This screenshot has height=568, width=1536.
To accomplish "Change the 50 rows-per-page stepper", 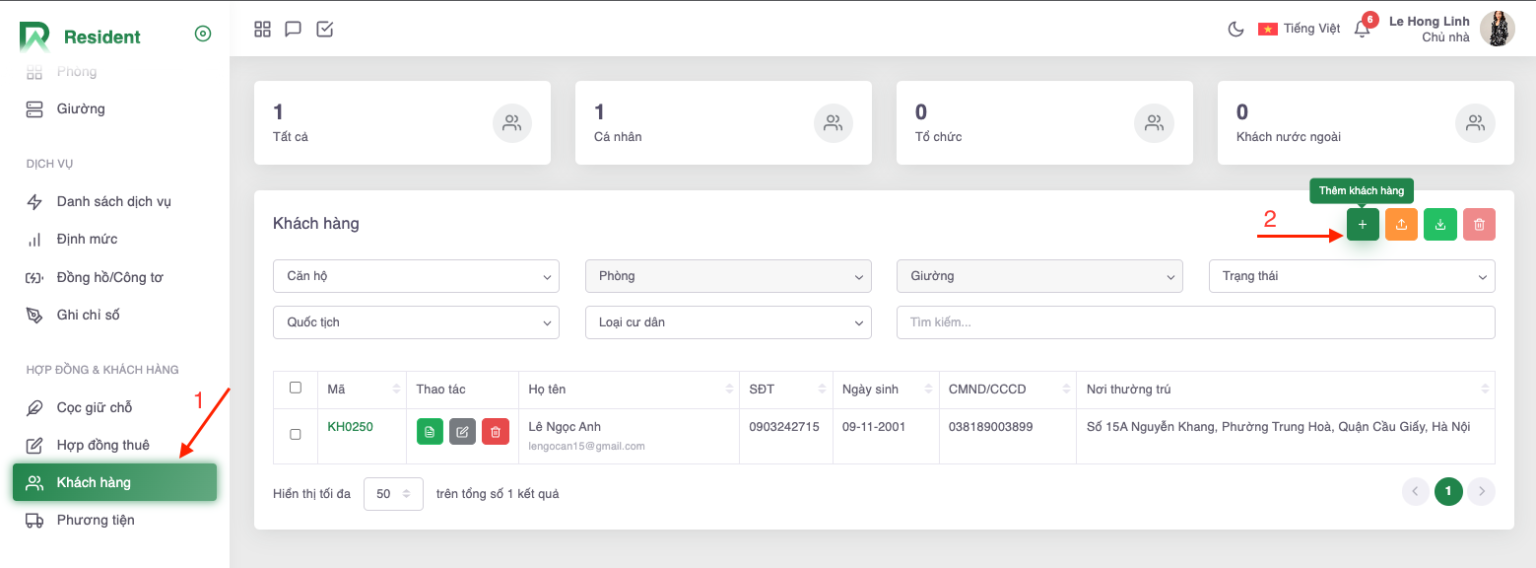I will (x=393, y=494).
